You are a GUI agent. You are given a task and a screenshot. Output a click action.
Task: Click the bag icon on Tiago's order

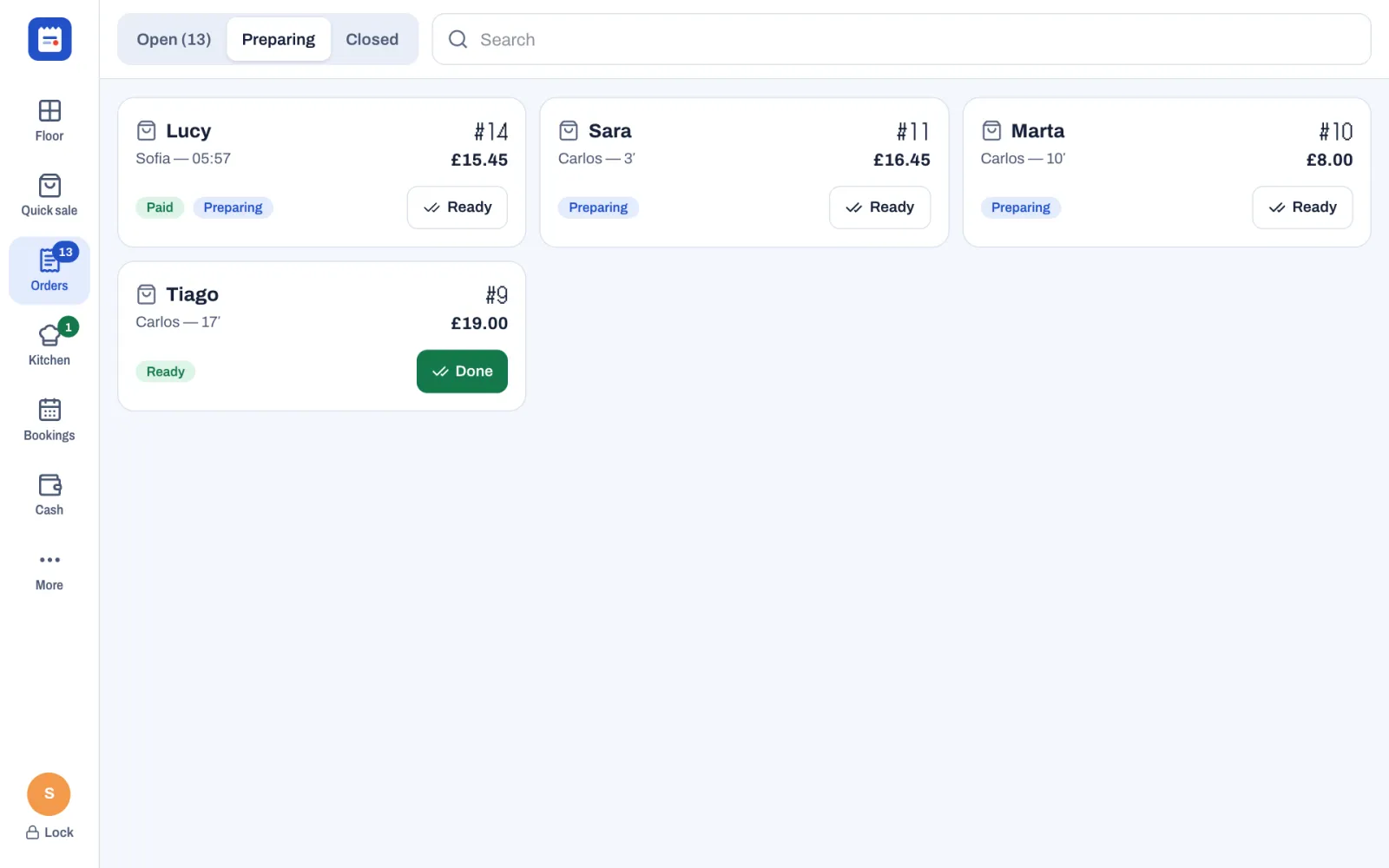pyautogui.click(x=147, y=294)
